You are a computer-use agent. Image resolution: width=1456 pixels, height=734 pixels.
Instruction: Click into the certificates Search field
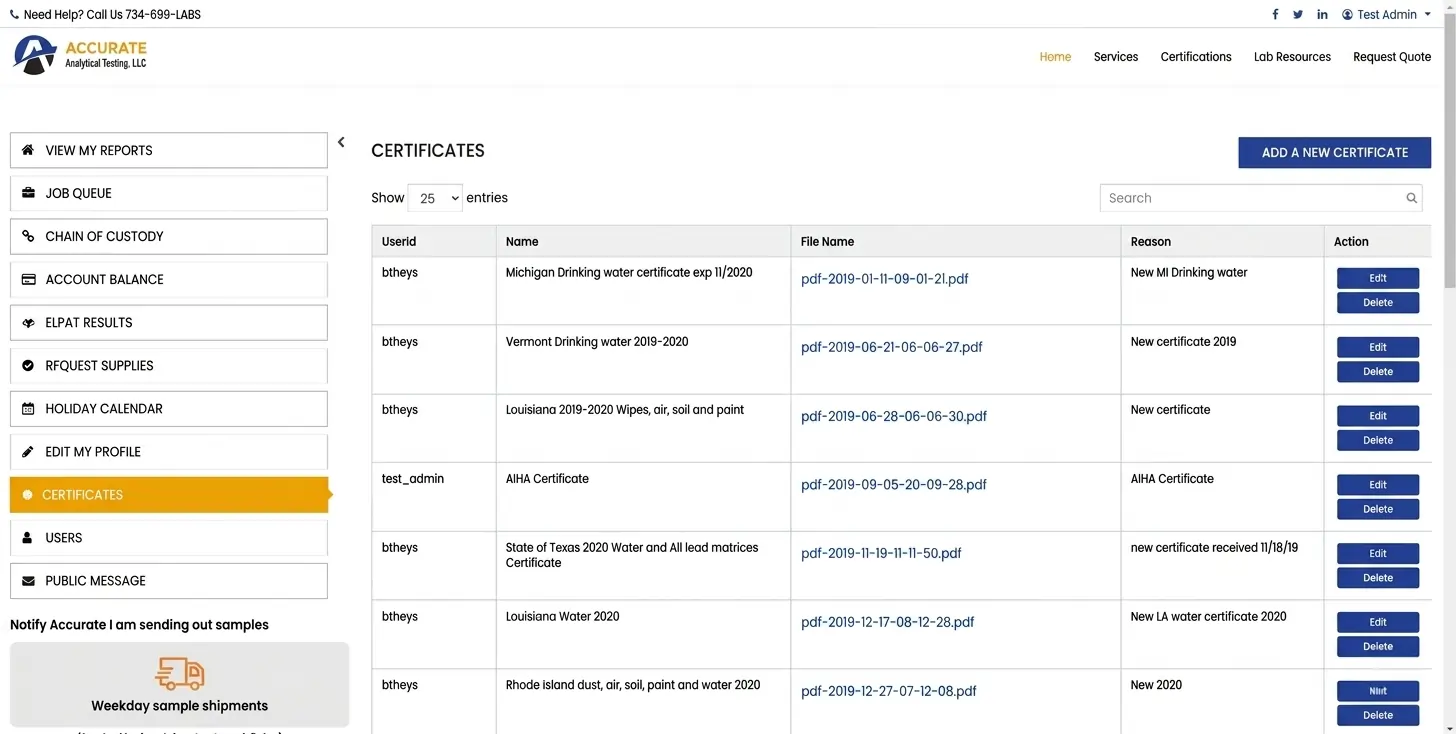tap(1260, 198)
